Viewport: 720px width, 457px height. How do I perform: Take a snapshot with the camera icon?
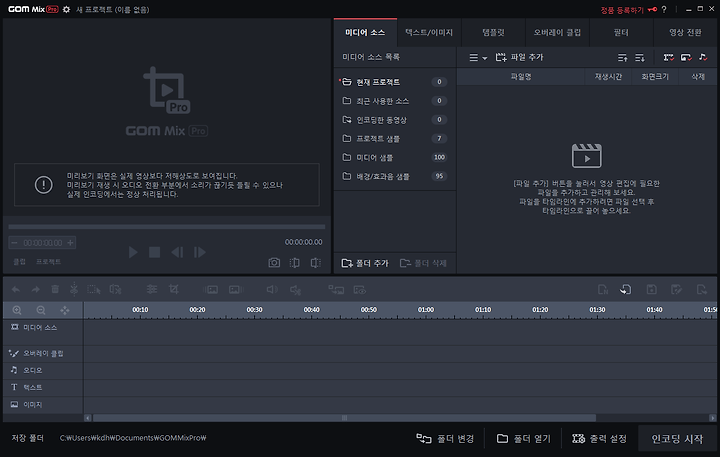274,263
